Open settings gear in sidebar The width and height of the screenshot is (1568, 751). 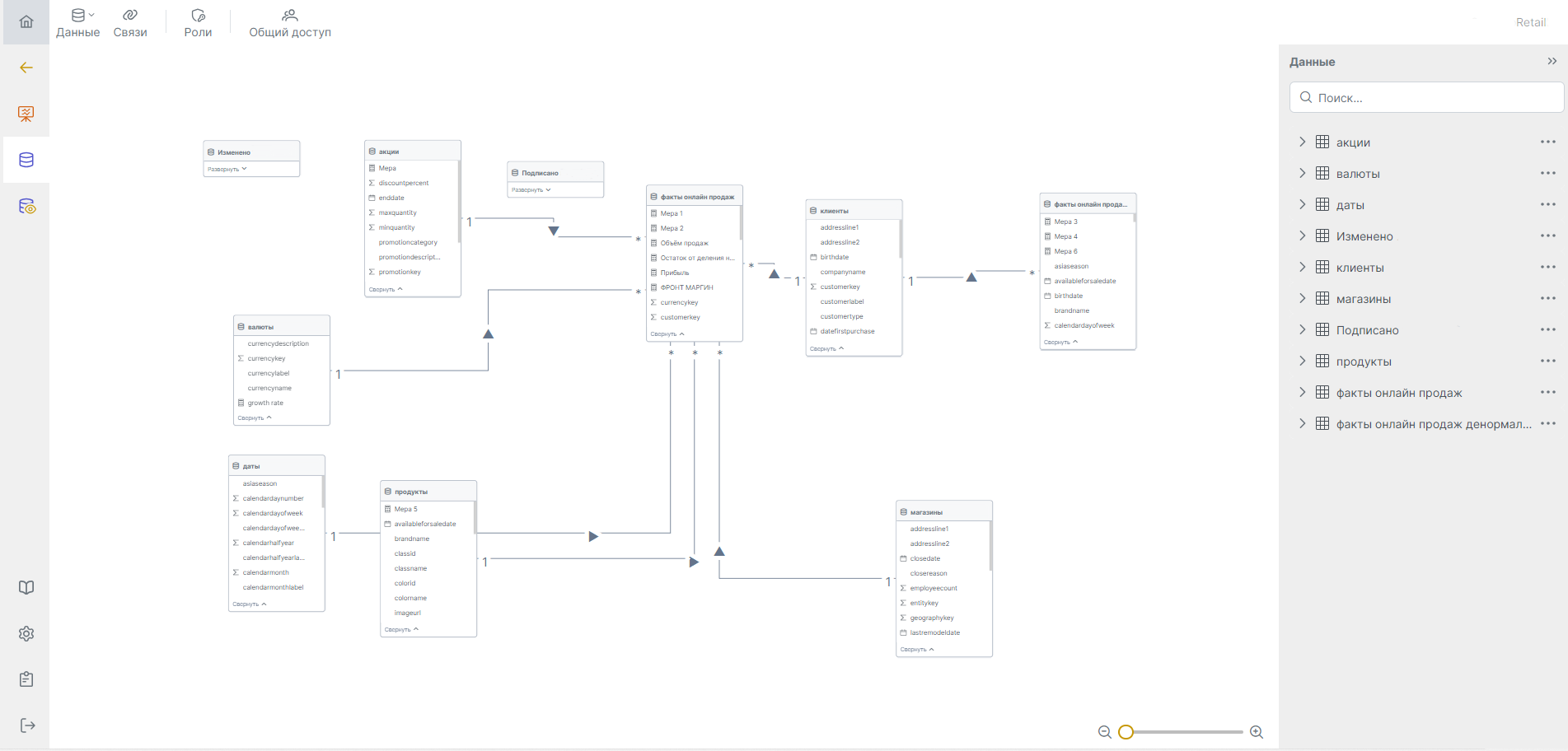26,633
